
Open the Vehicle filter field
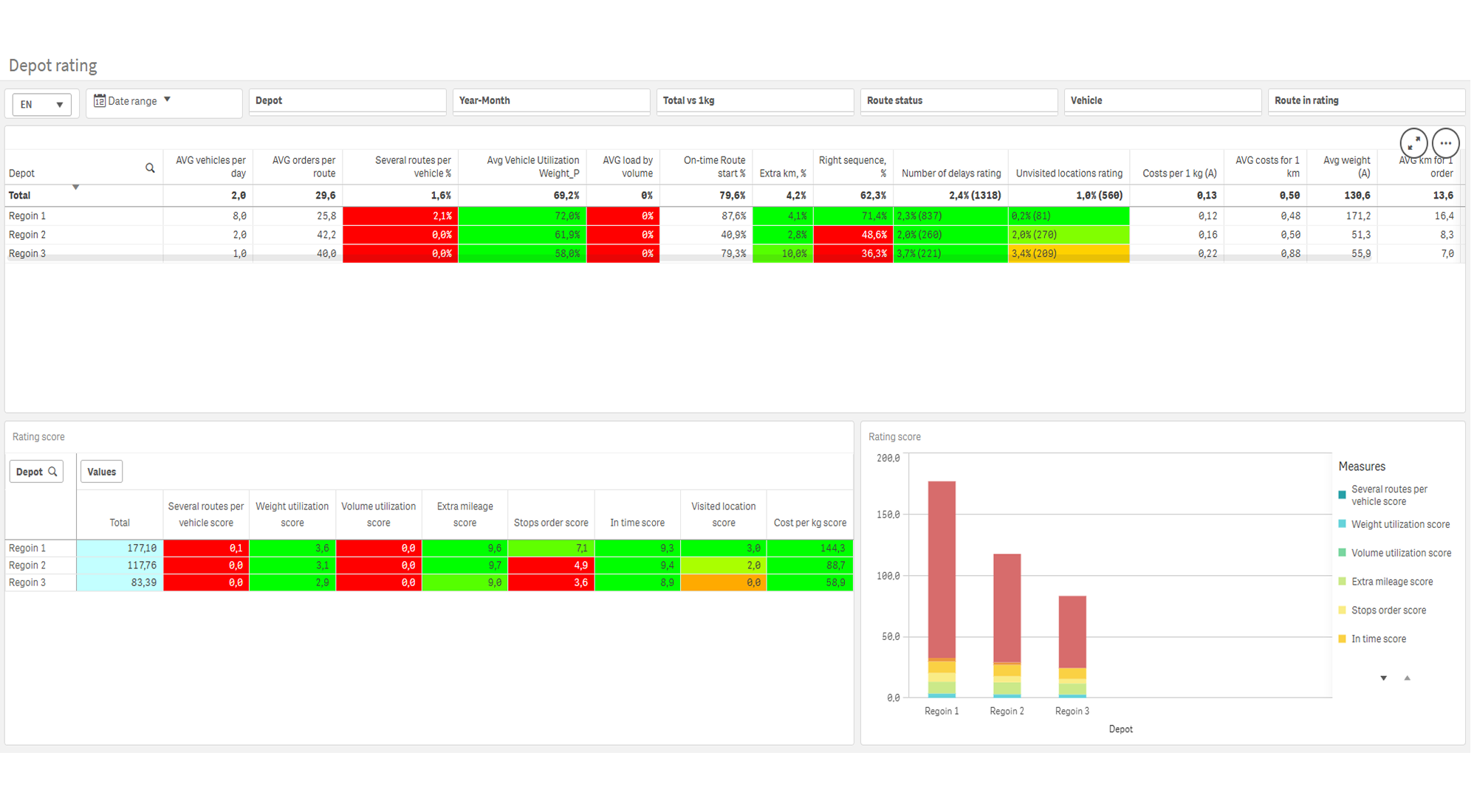click(1162, 101)
